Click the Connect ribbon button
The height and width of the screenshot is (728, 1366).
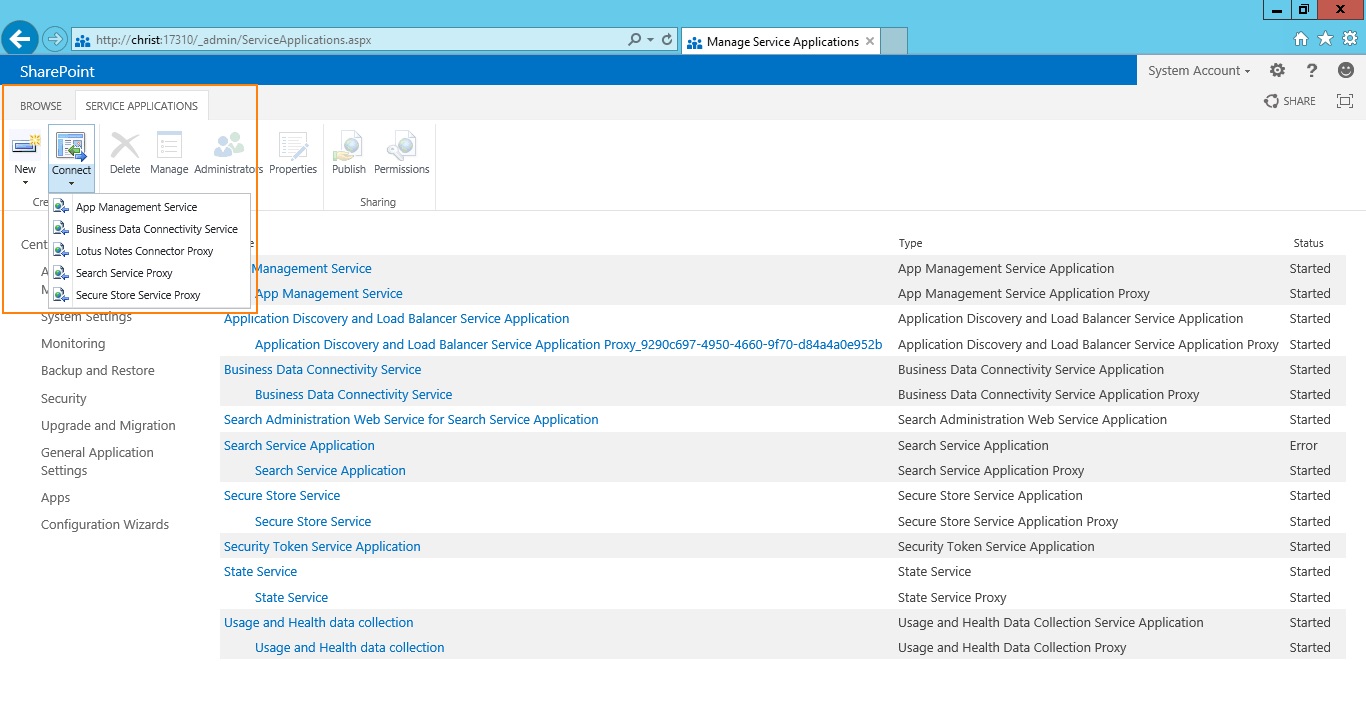point(71,158)
